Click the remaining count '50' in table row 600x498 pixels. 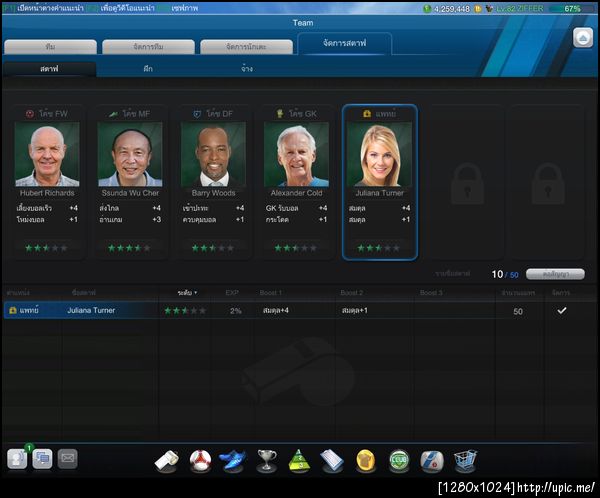tap(518, 311)
